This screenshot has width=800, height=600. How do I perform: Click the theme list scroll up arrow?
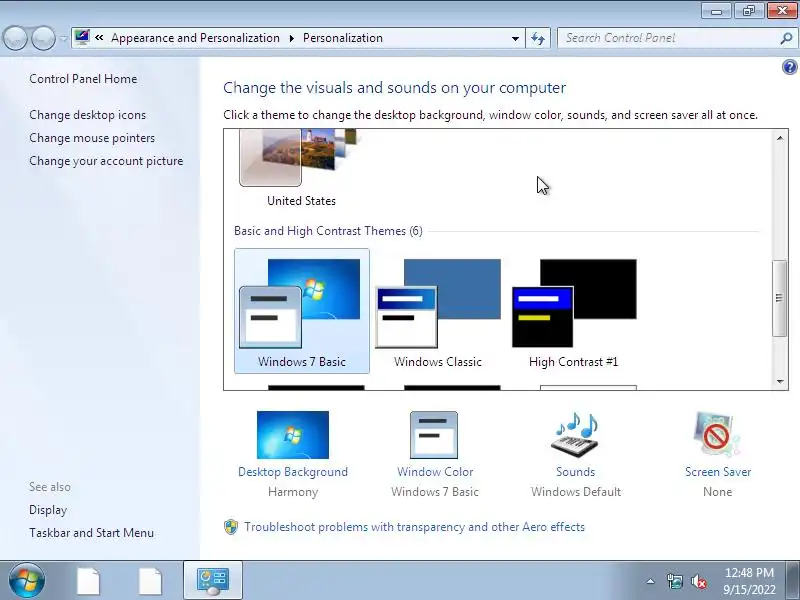780,138
